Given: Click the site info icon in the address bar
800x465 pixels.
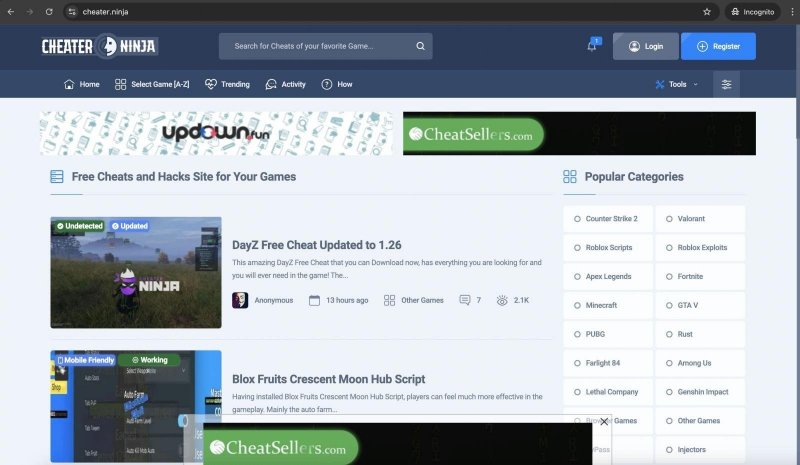Looking at the screenshot, I should tap(72, 11).
